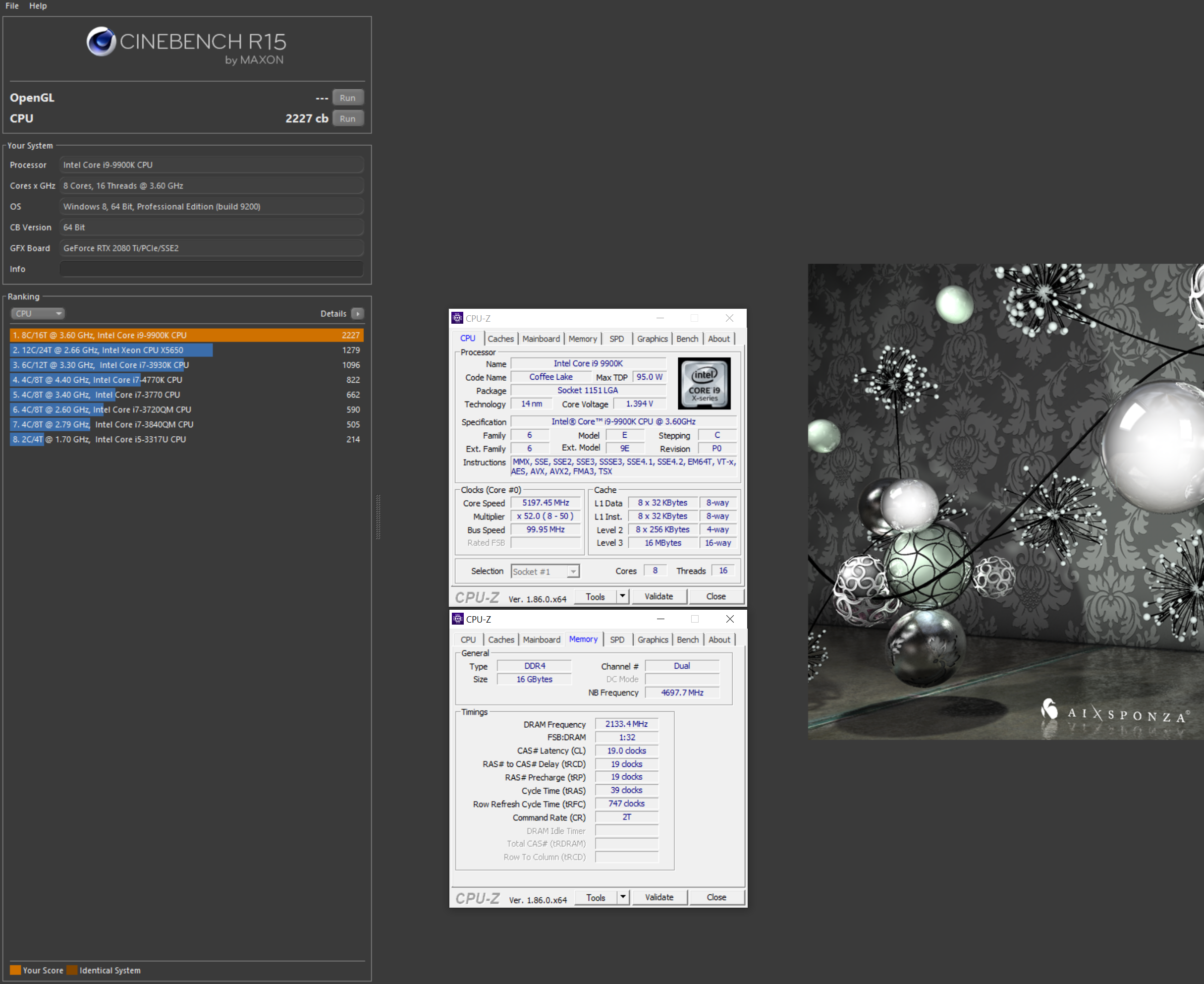Click the Cinebench R15 logo icon
Viewport: 1204px width, 984px height.
click(102, 41)
